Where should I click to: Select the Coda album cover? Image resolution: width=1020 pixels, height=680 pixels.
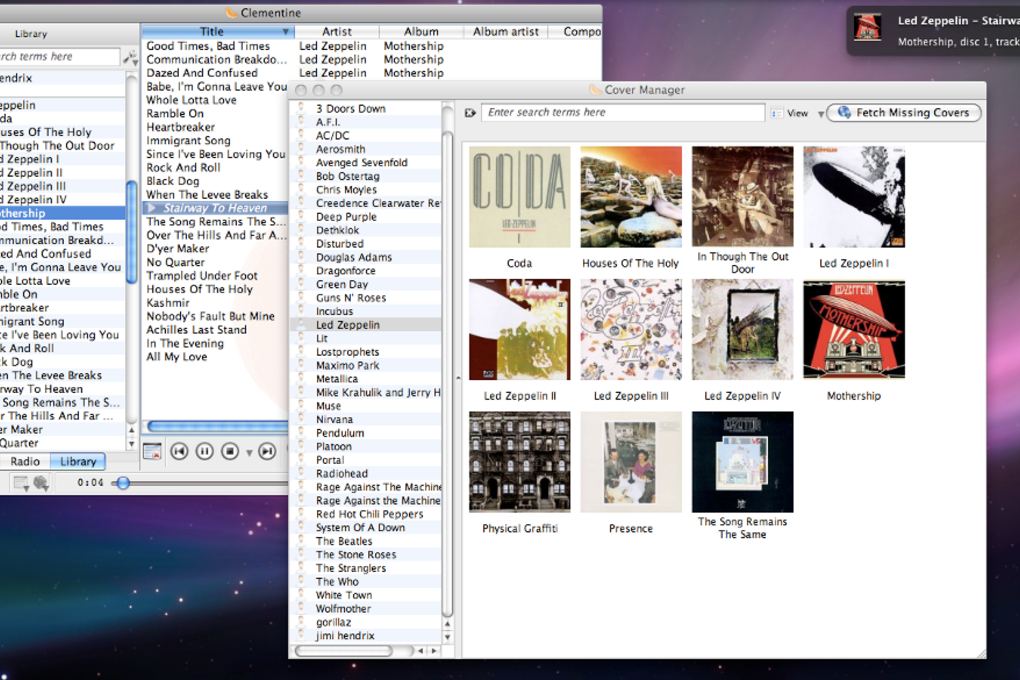[519, 197]
